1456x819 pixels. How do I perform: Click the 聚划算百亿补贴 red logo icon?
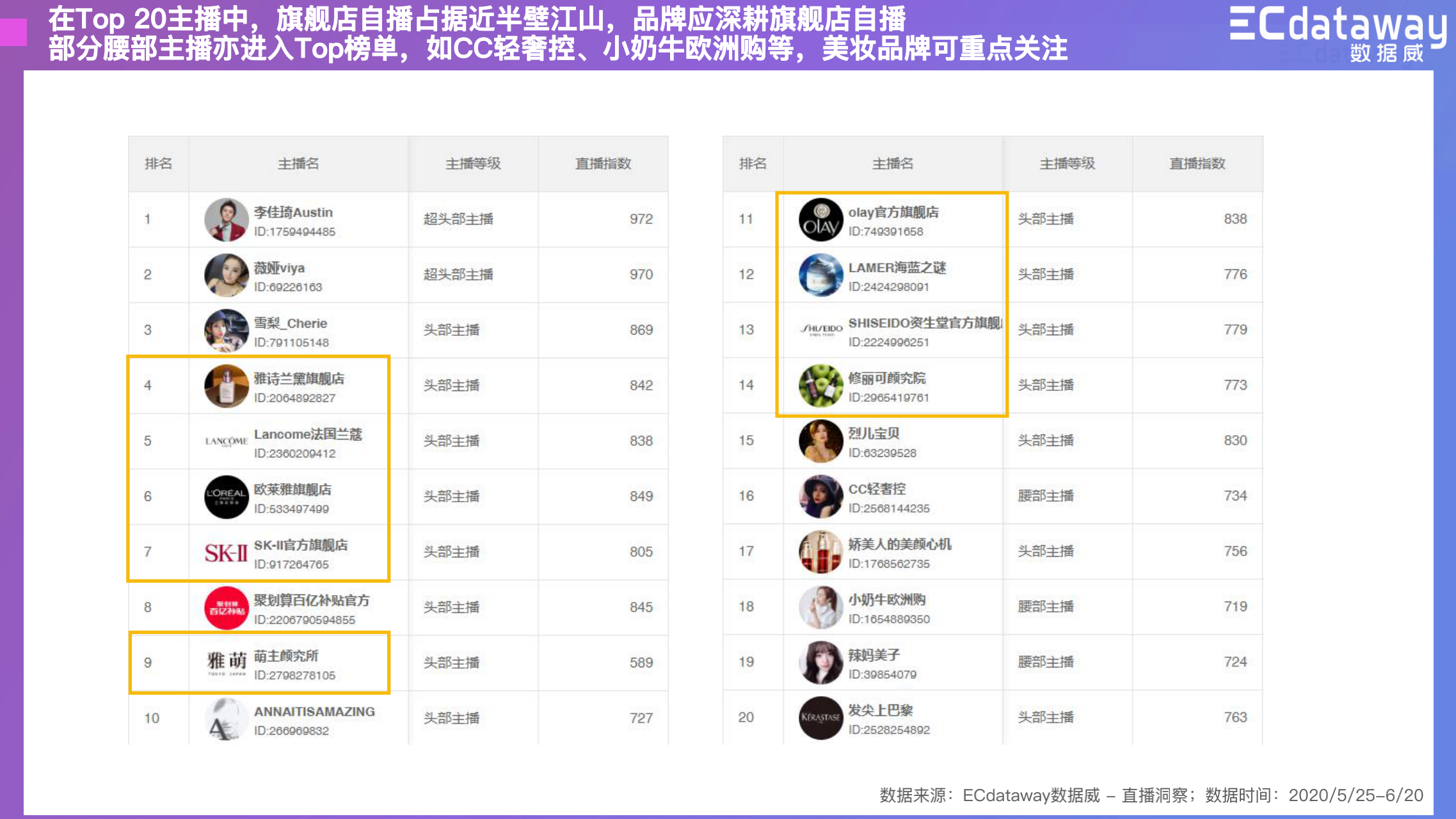coord(226,608)
